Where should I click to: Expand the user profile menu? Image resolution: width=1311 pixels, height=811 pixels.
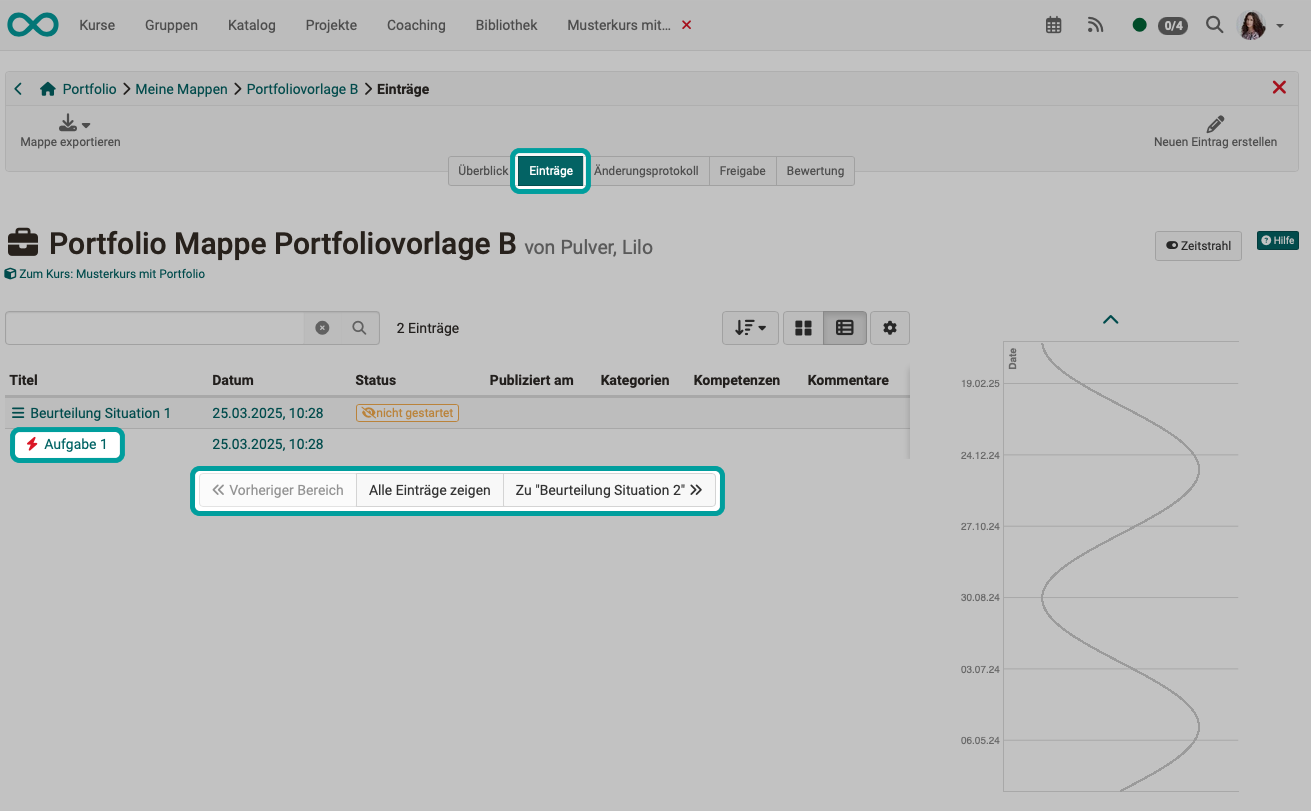pyautogui.click(x=1253, y=24)
